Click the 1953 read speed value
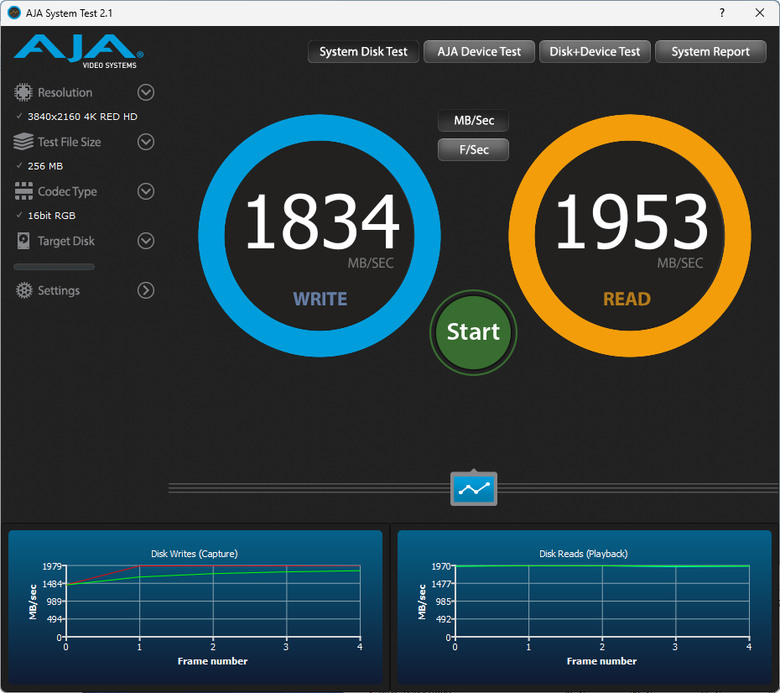The height and width of the screenshot is (693, 780). coord(631,222)
